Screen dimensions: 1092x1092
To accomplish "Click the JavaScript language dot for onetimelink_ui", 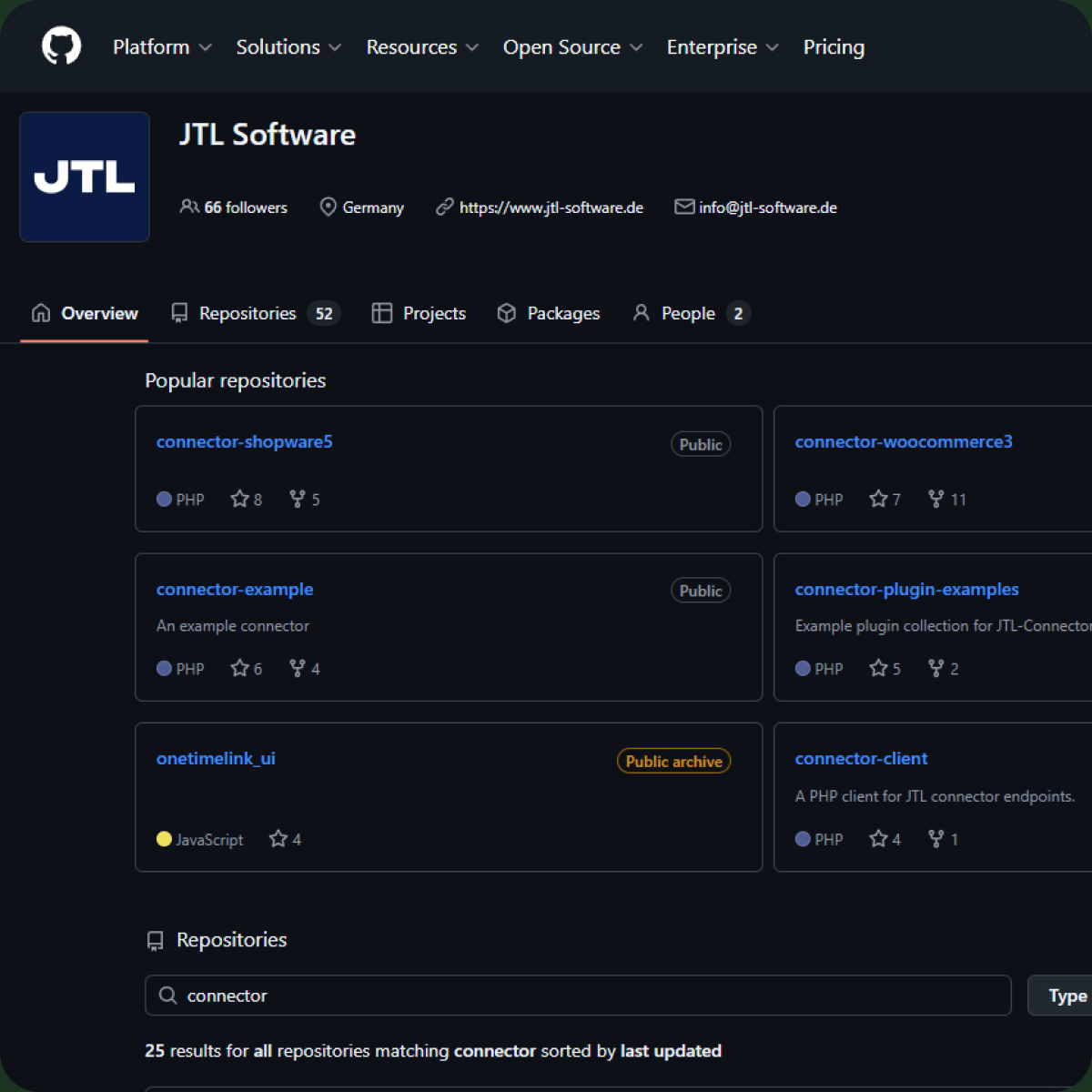I will coord(164,839).
